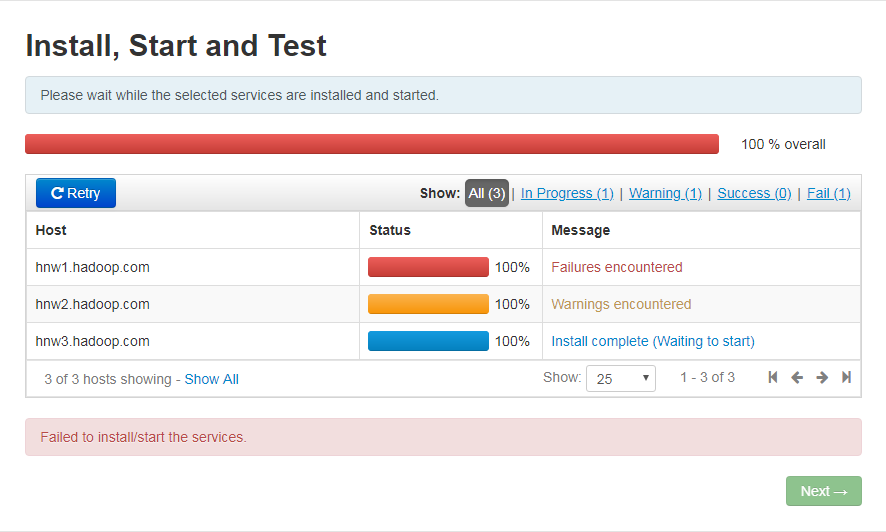
Task: Open the Failures encountered message link
Action: tap(617, 267)
